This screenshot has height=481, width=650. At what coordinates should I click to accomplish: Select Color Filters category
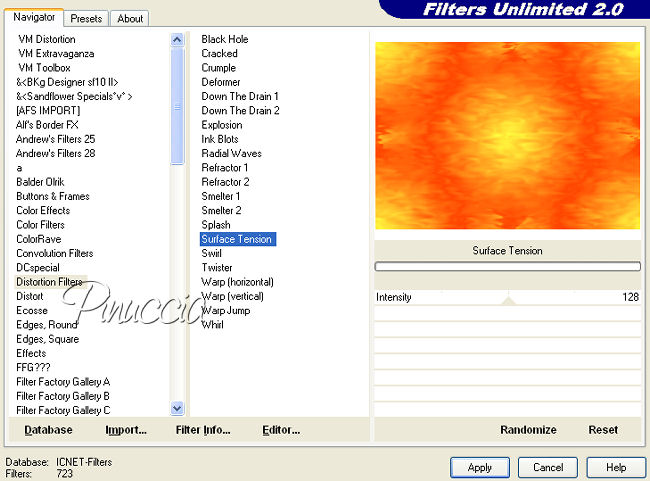tap(40, 225)
